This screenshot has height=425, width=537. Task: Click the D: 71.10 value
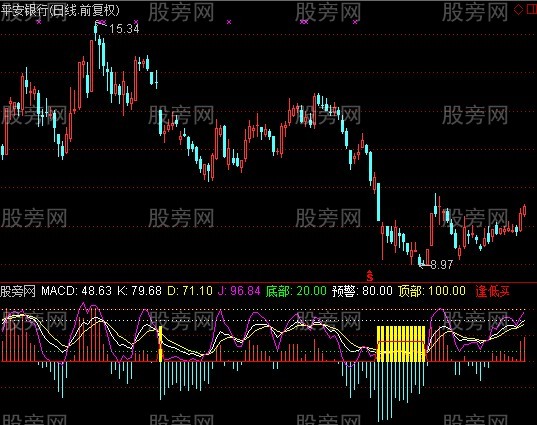(x=190, y=291)
